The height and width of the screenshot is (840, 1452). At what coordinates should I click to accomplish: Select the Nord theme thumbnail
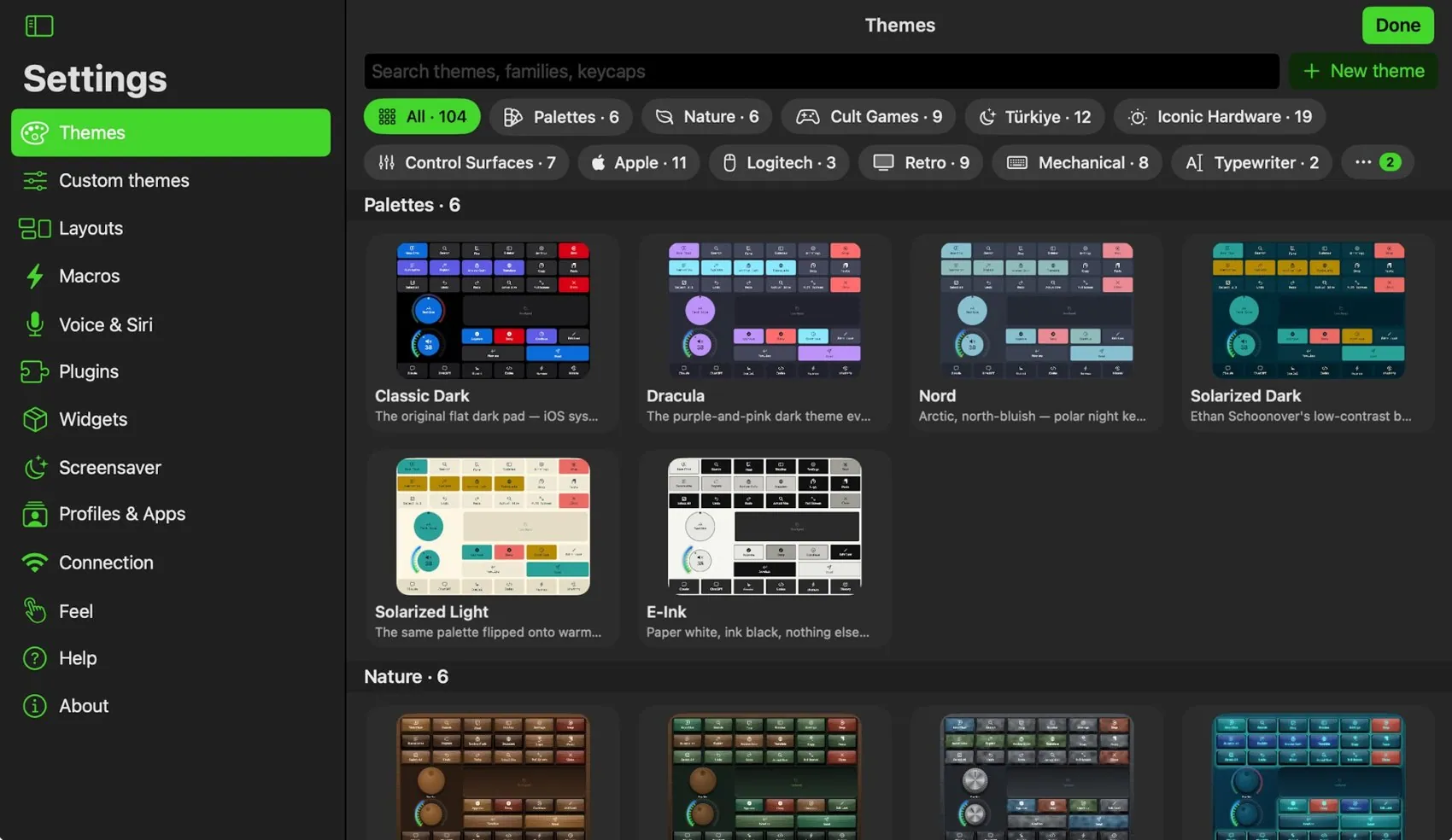[1036, 310]
